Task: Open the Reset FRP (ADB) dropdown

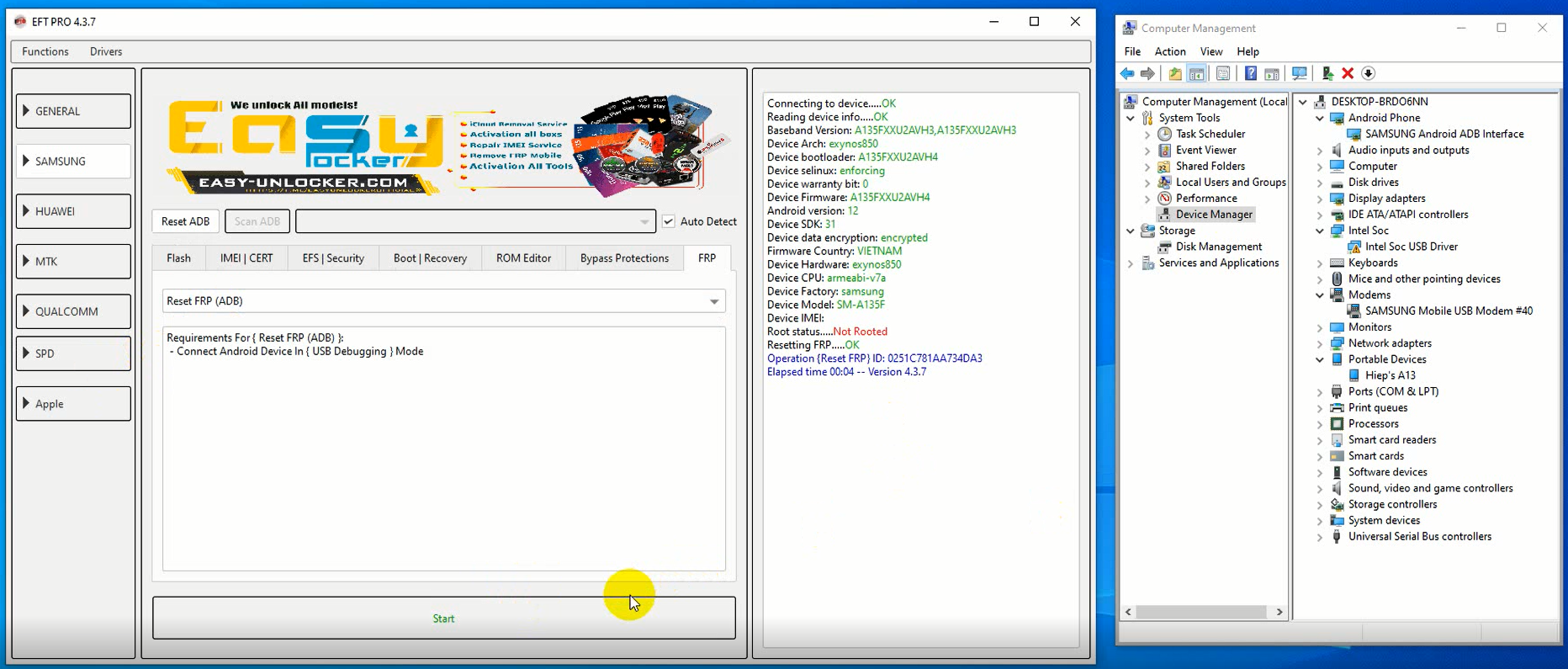Action: [443, 301]
